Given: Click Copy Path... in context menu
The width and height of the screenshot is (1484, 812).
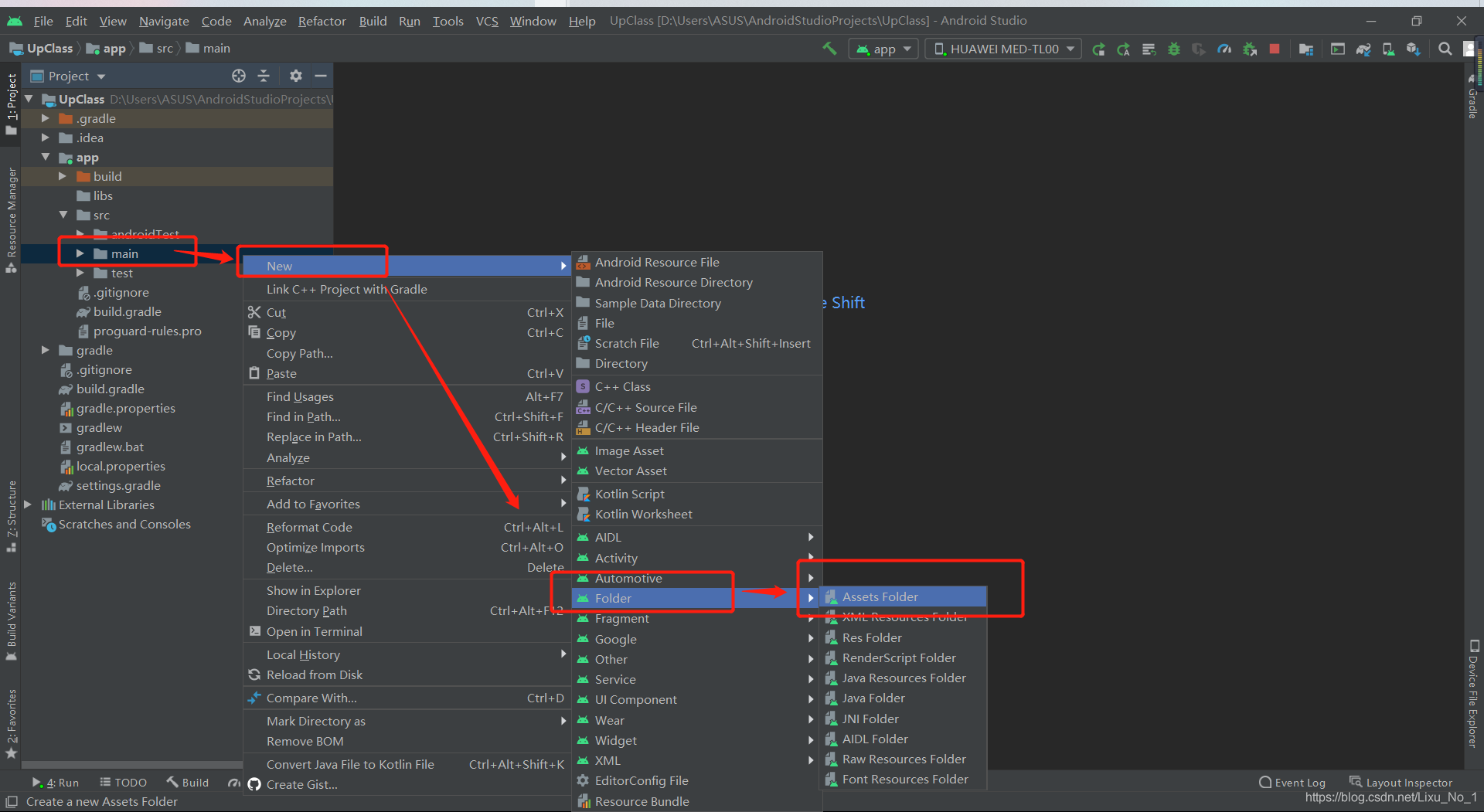Looking at the screenshot, I should [407, 353].
